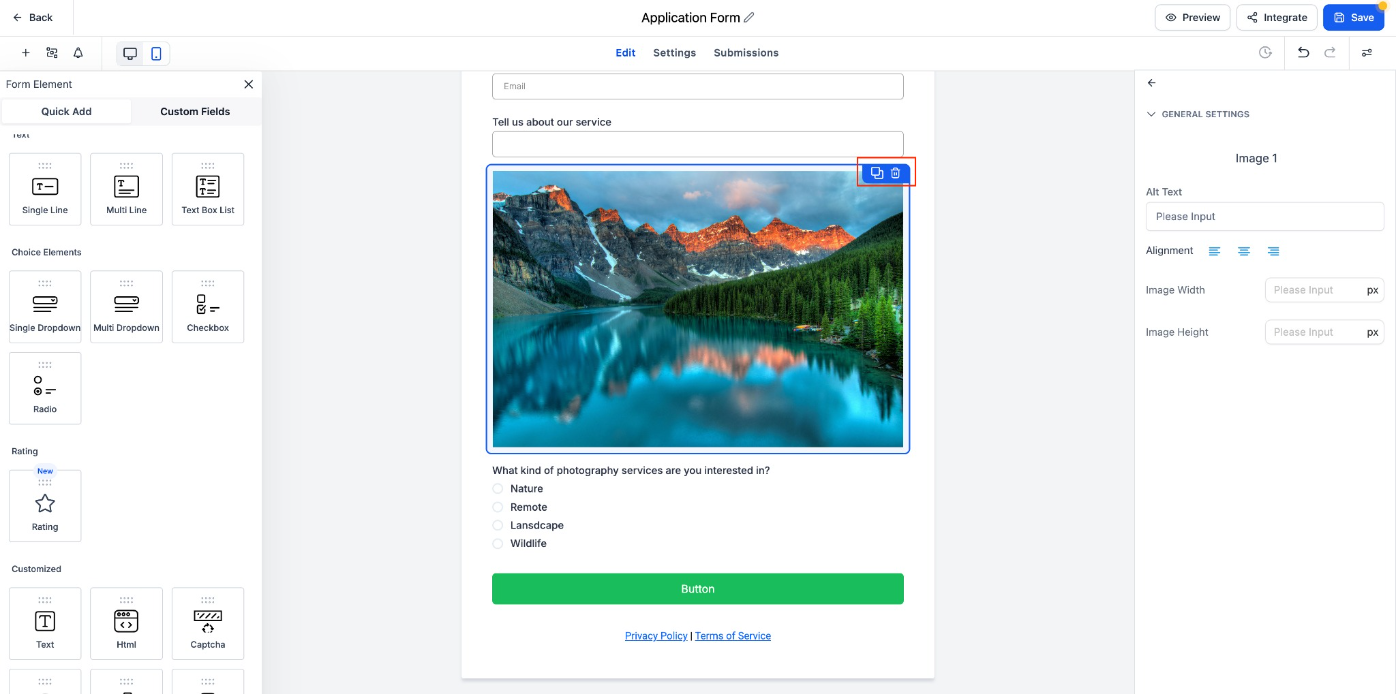The height and width of the screenshot is (694, 1396).
Task: Add a Single Dropdown element
Action: tap(45, 307)
